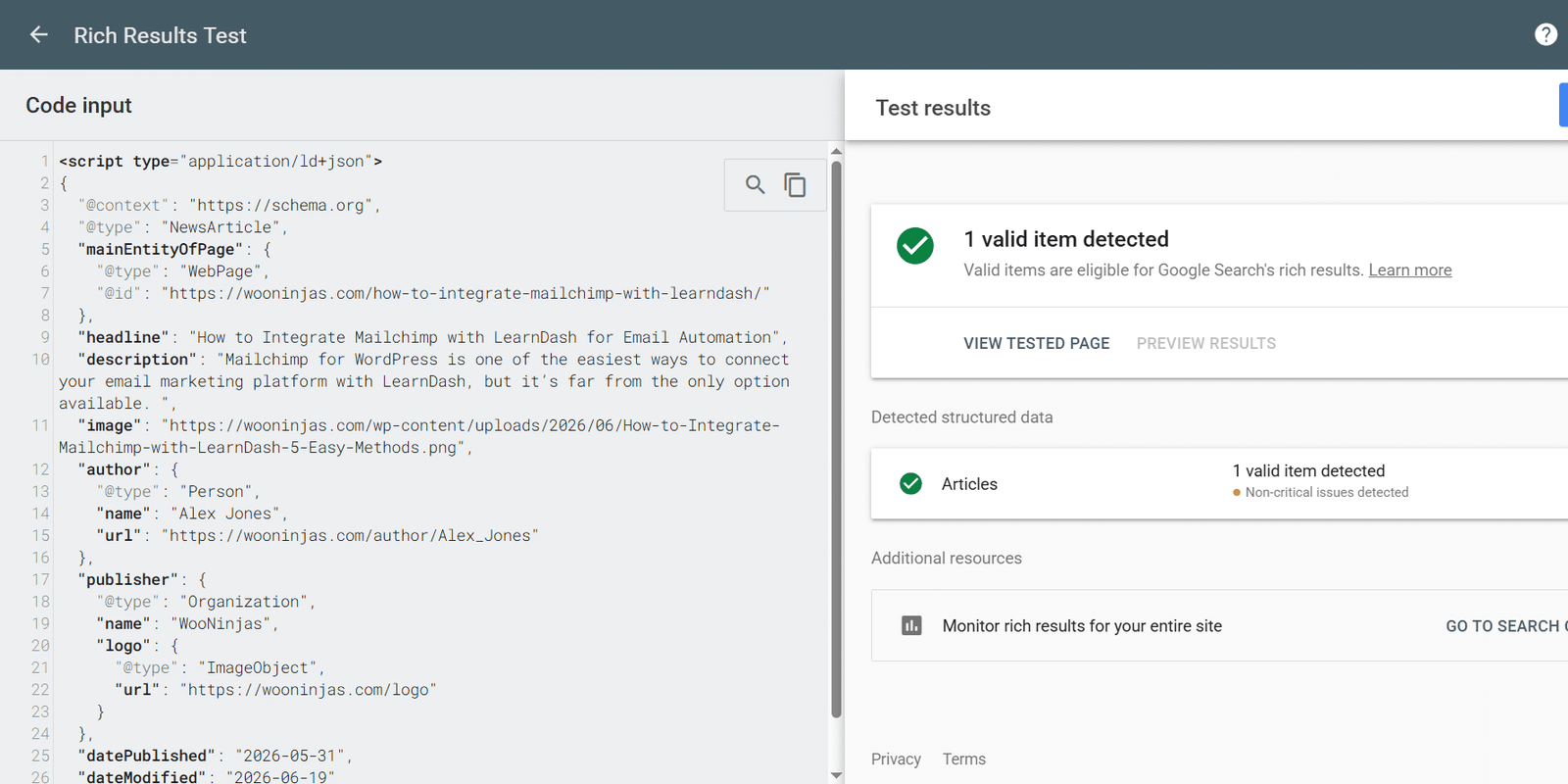Click the code scrollbar down arrow

click(x=836, y=775)
